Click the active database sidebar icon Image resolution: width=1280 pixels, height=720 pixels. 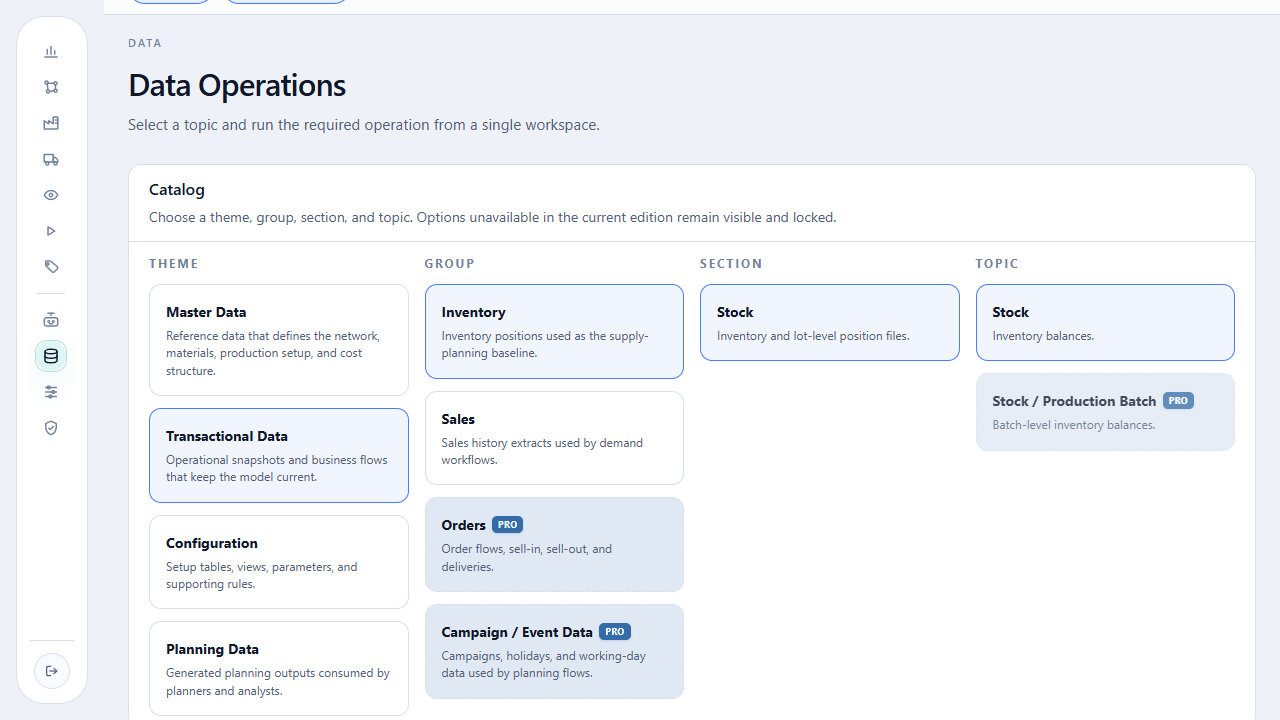click(x=51, y=356)
